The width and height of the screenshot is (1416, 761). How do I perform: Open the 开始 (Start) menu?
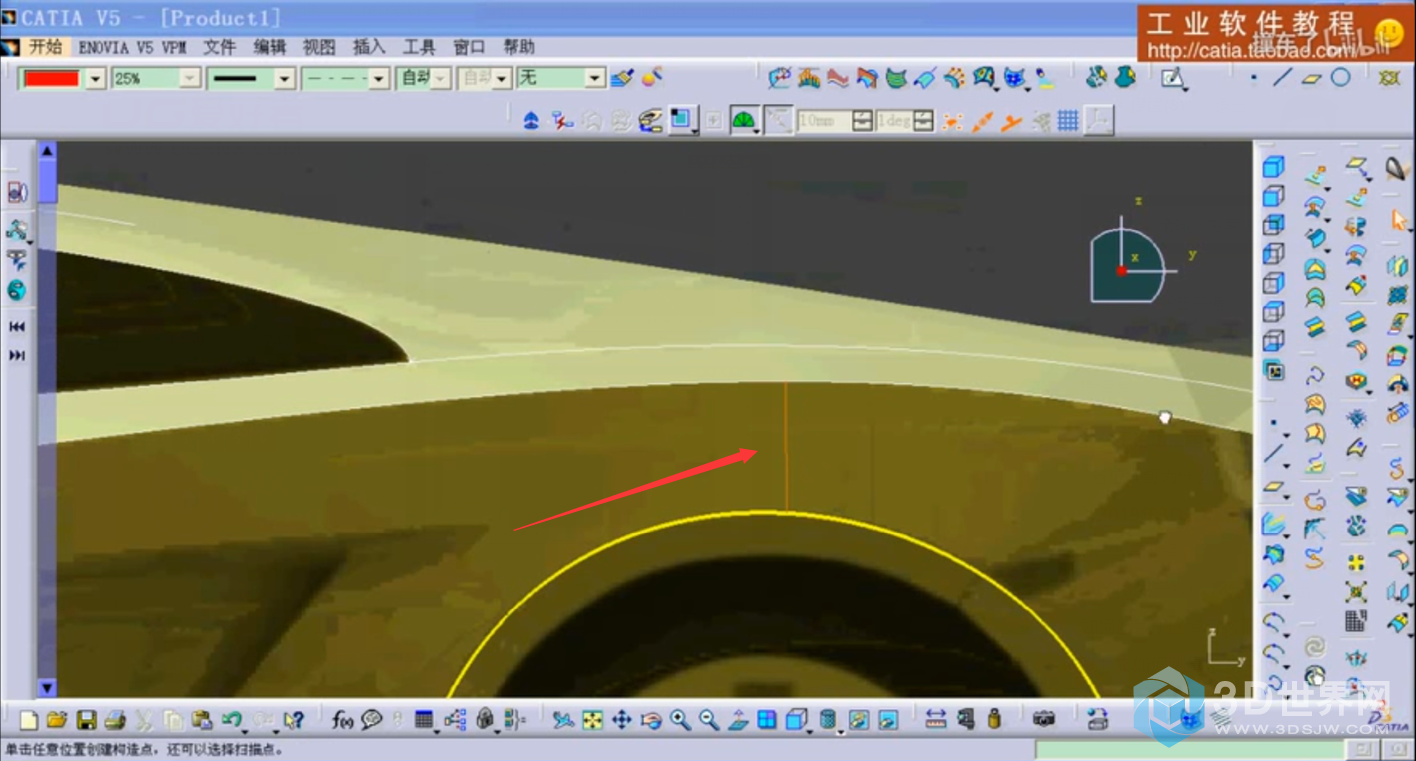tap(45, 47)
